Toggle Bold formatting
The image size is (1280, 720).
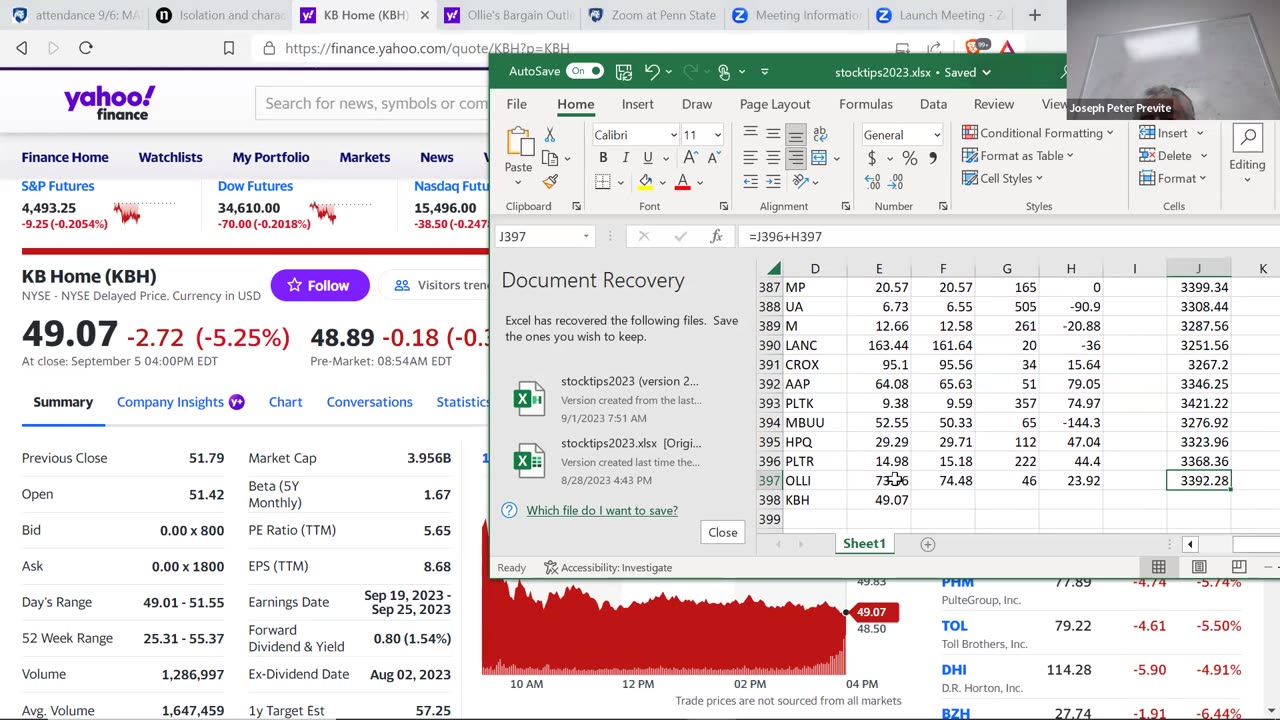pyautogui.click(x=603, y=158)
